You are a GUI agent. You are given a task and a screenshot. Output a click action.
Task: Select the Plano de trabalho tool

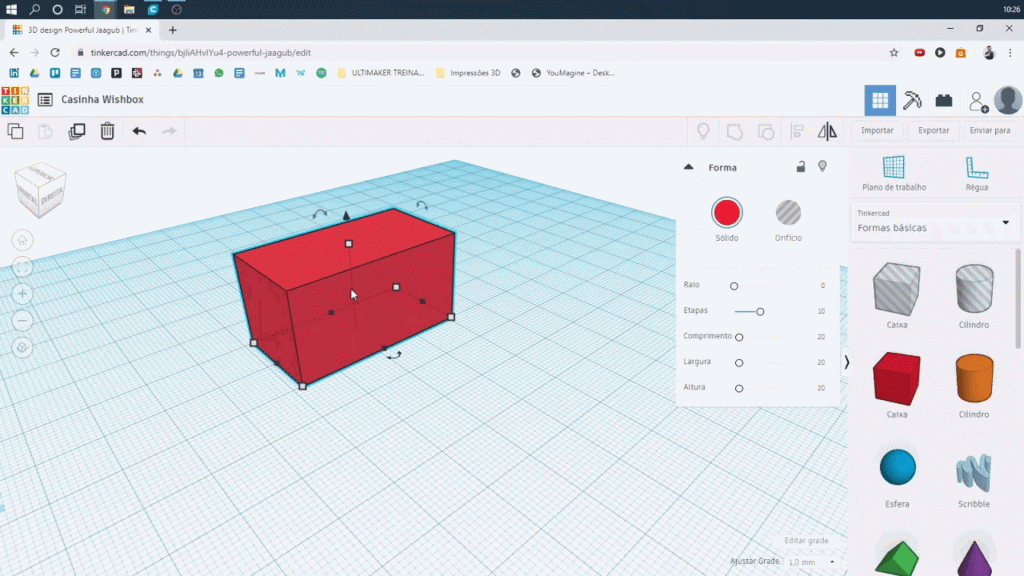[894, 173]
